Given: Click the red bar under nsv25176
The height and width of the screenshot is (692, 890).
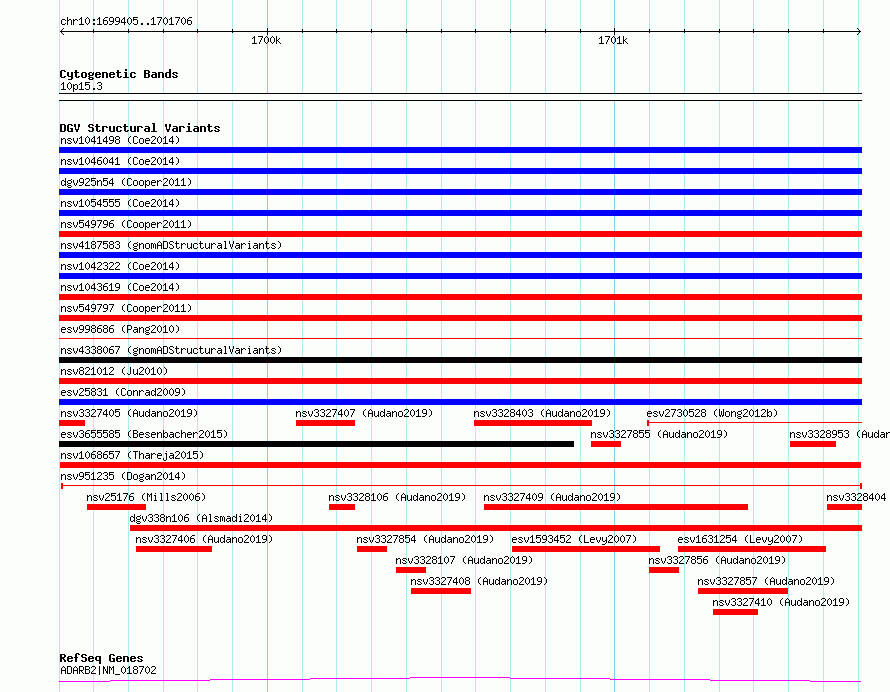Looking at the screenshot, I should (116, 507).
